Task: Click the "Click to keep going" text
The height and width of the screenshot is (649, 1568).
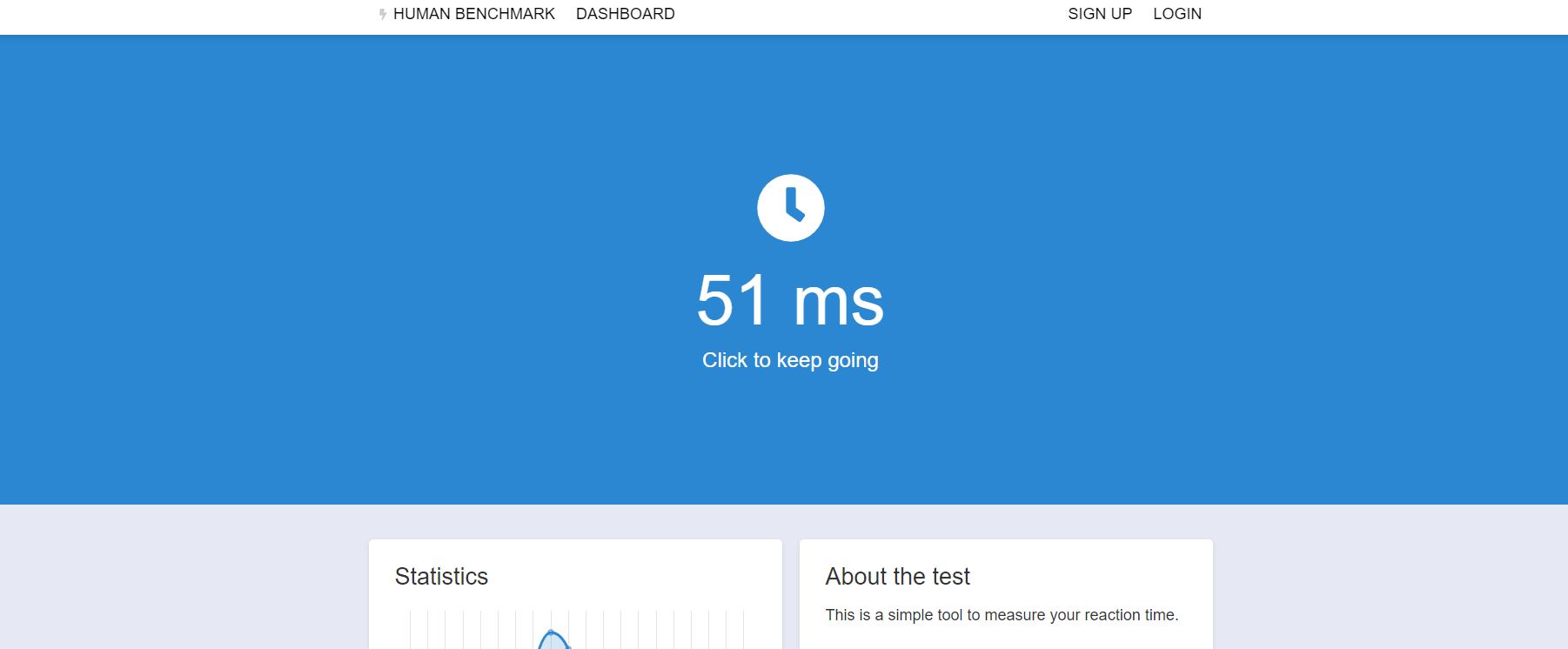Action: click(790, 360)
